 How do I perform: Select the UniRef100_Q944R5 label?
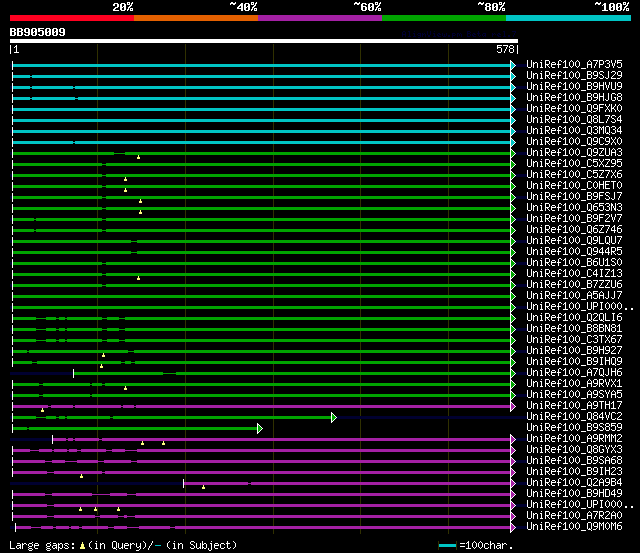click(574, 252)
